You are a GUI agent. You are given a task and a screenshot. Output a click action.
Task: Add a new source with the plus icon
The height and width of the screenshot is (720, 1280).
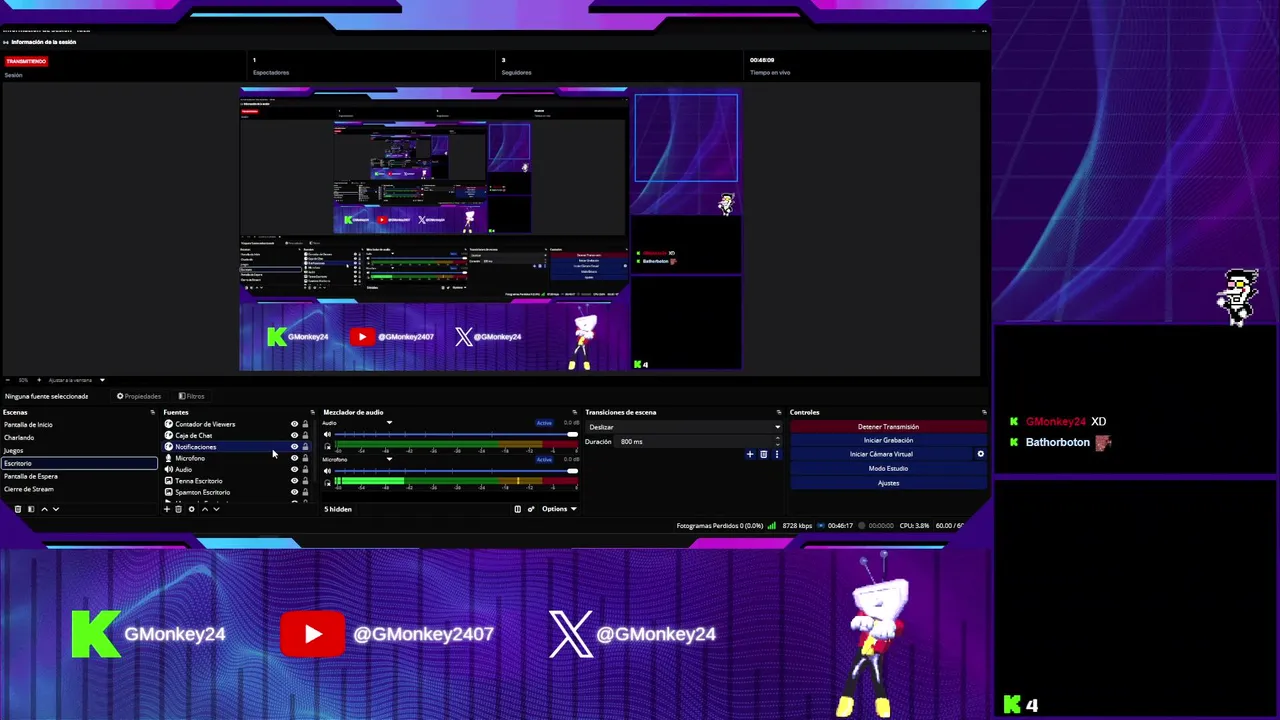167,509
